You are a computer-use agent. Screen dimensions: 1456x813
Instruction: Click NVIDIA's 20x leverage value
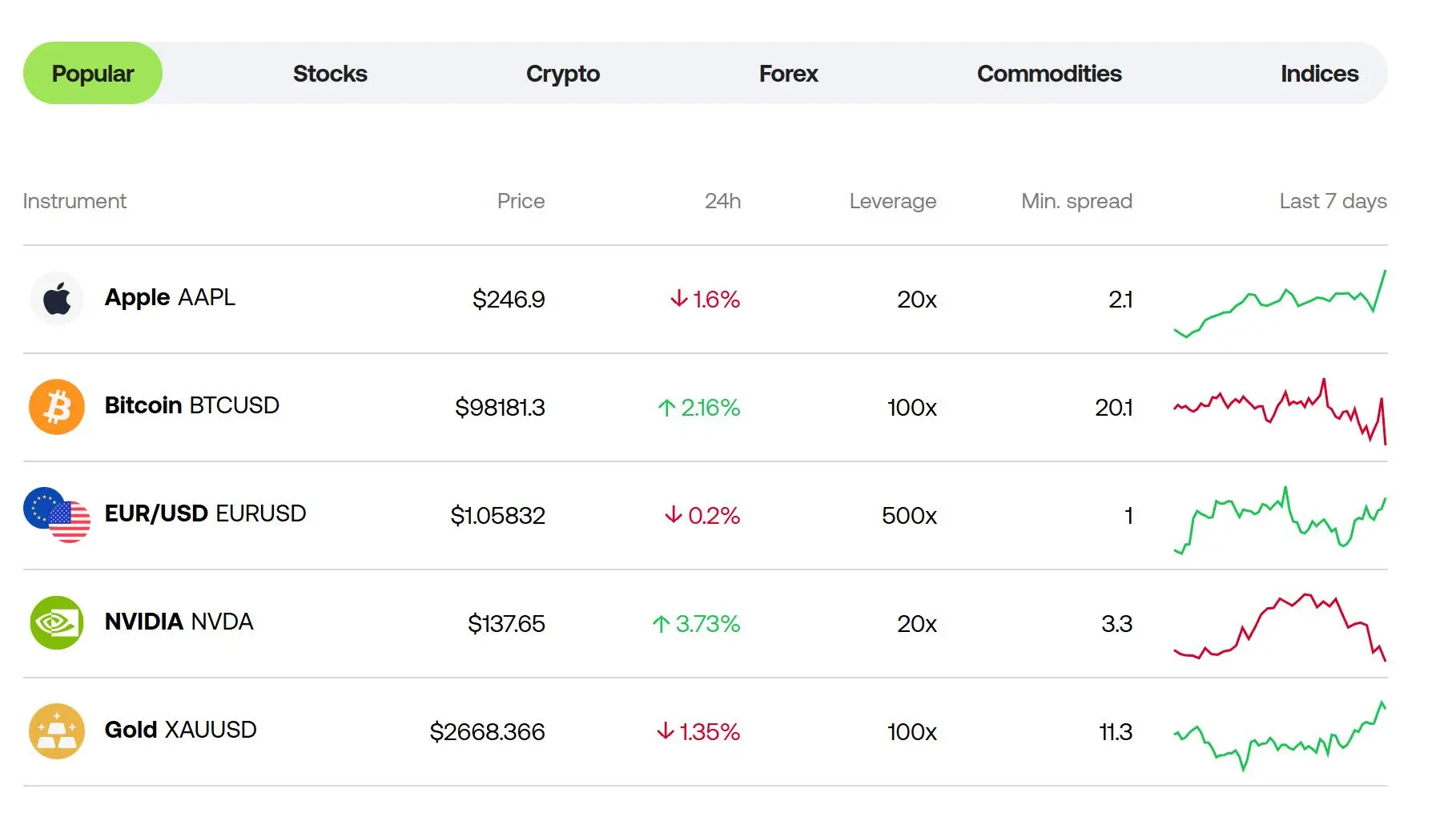coord(917,624)
